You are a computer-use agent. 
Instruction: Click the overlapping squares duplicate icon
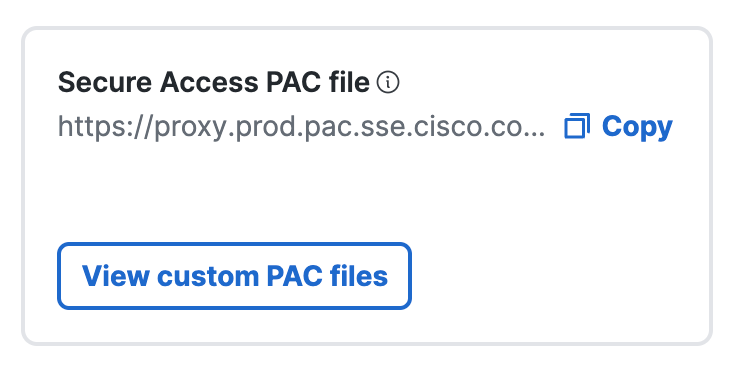click(x=577, y=126)
